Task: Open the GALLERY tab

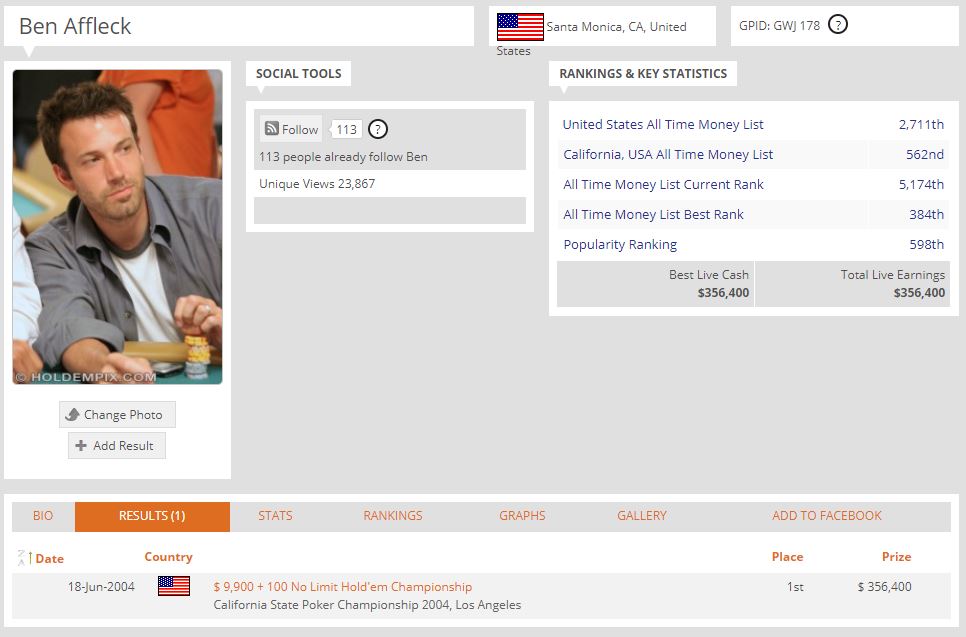Action: point(642,516)
